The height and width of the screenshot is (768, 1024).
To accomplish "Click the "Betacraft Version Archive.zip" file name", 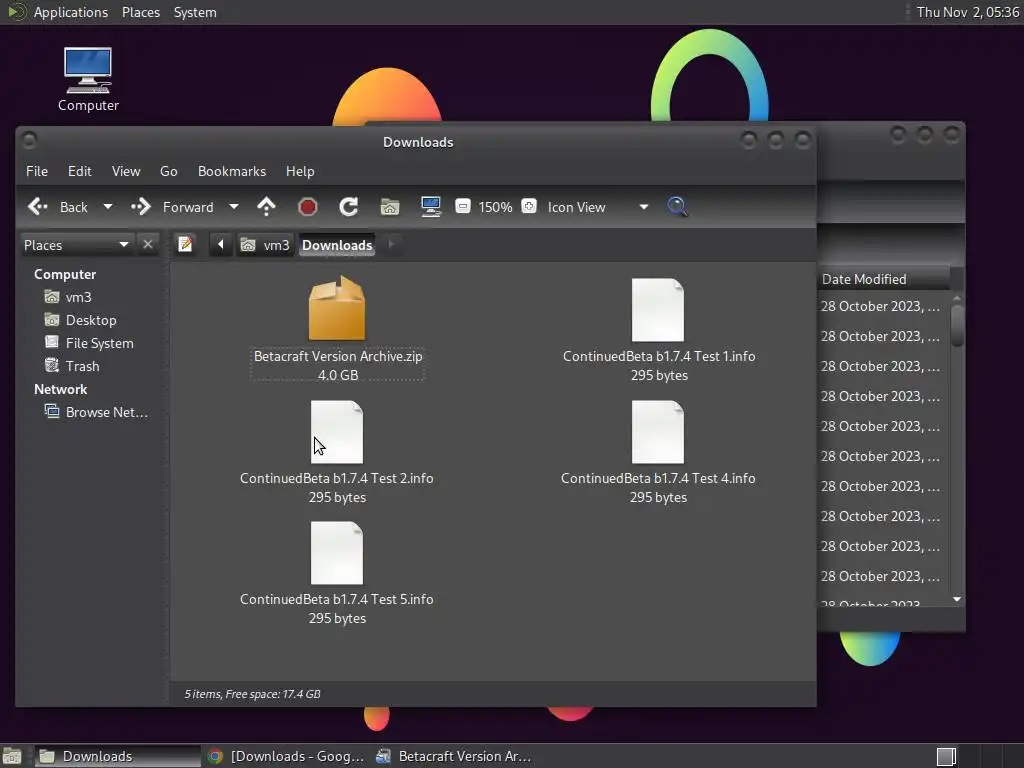I will coord(338,356).
